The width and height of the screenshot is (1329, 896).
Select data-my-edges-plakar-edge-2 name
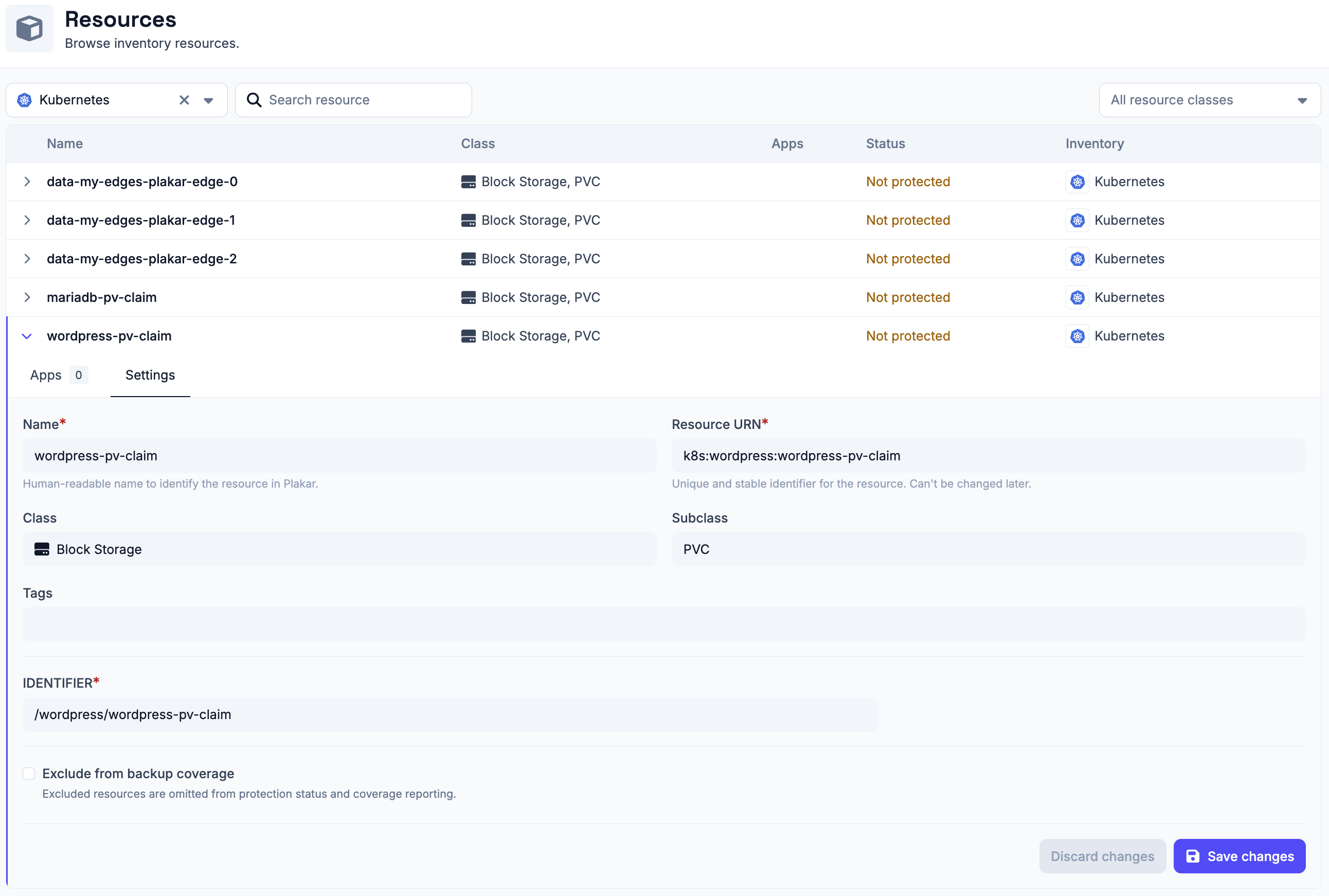pos(142,259)
